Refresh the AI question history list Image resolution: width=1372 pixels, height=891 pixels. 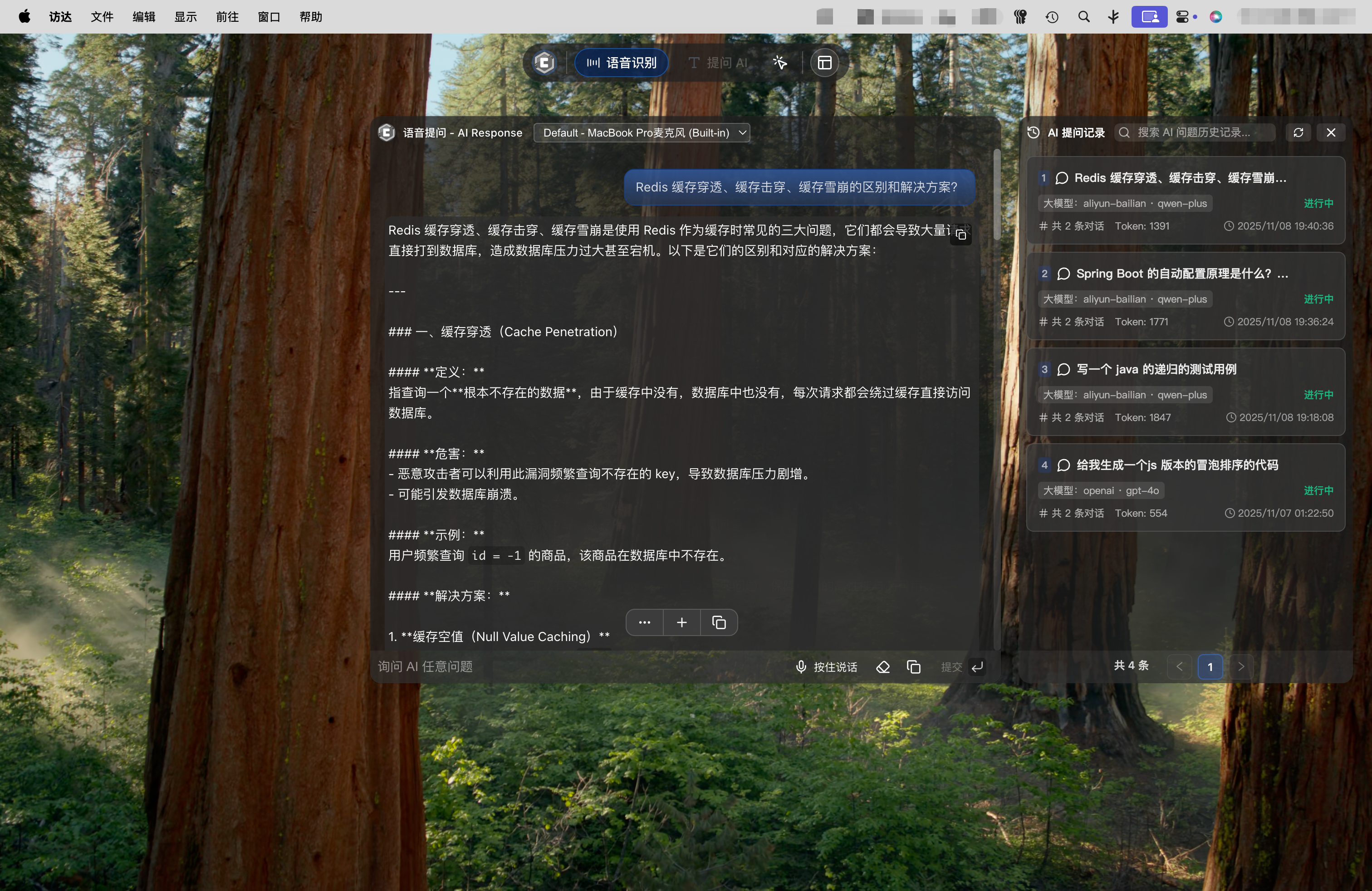1298,132
